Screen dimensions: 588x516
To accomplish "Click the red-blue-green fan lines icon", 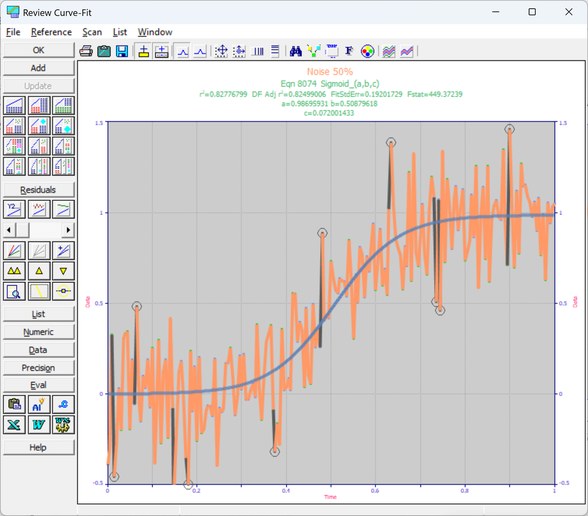I will click(15, 250).
